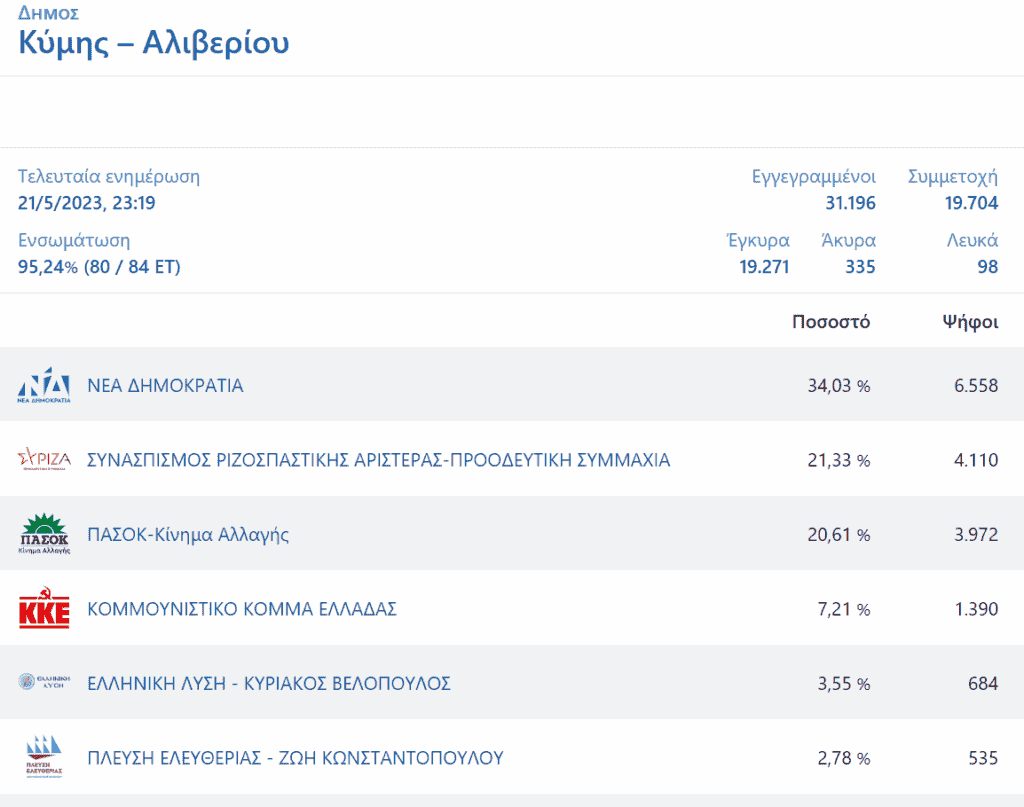Click the Κύμης – Αλιβερίου municipality title
Viewport: 1024px width, 807px height.
click(x=154, y=43)
